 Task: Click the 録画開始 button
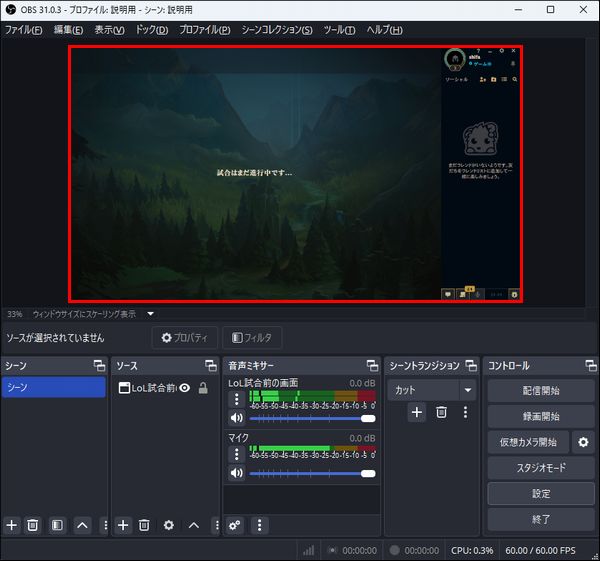click(541, 416)
